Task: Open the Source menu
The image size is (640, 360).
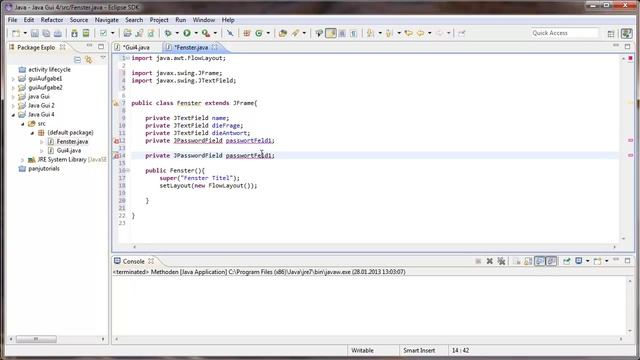Action: [79, 20]
